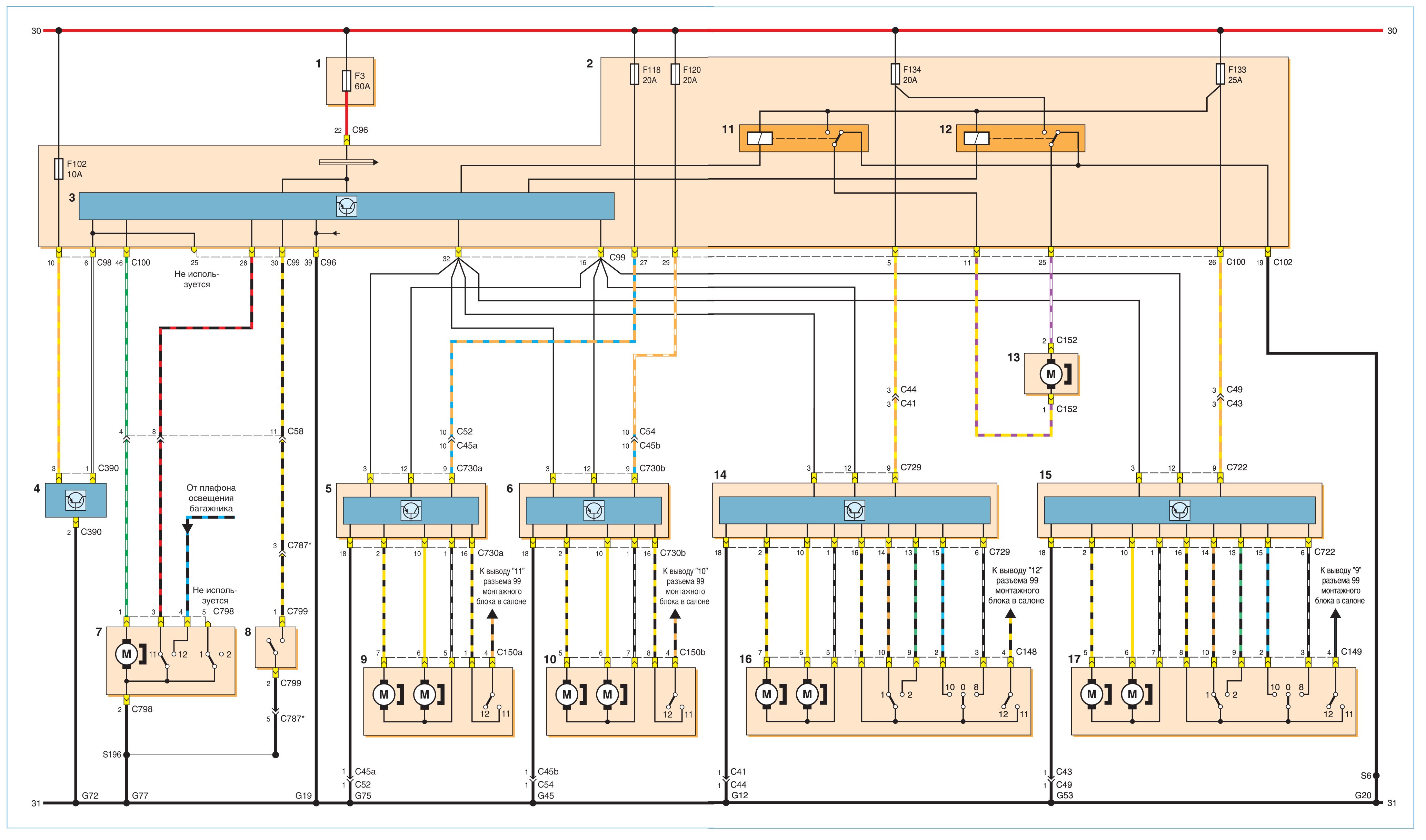Select the transistor icon in module 3
The width and height of the screenshot is (1426, 840).
tap(347, 207)
